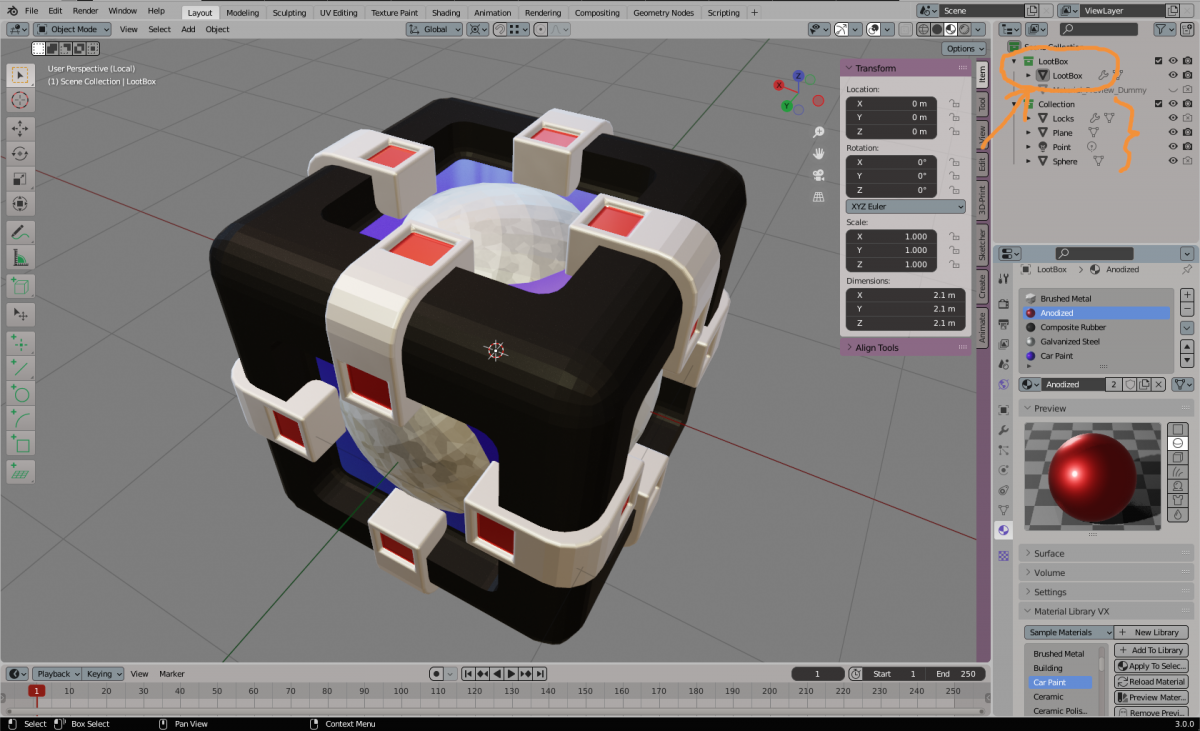Activate the Rotate tool

pos(20,153)
